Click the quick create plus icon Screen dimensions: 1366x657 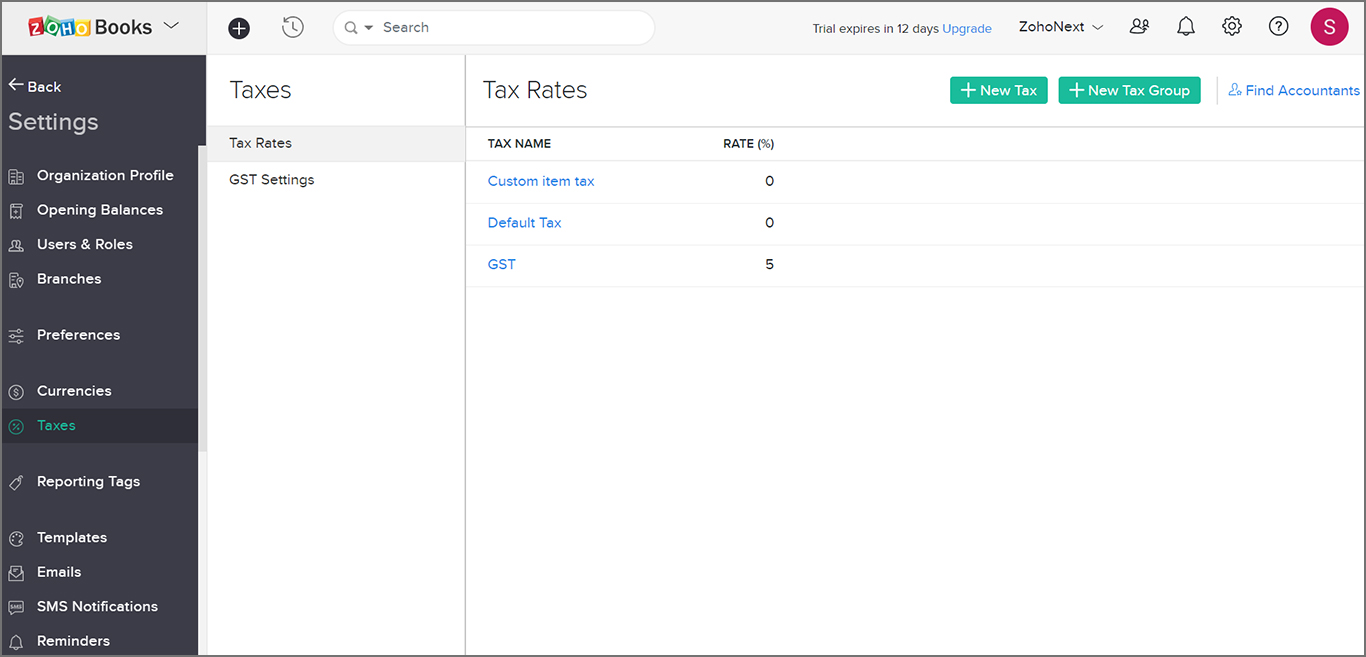coord(239,28)
